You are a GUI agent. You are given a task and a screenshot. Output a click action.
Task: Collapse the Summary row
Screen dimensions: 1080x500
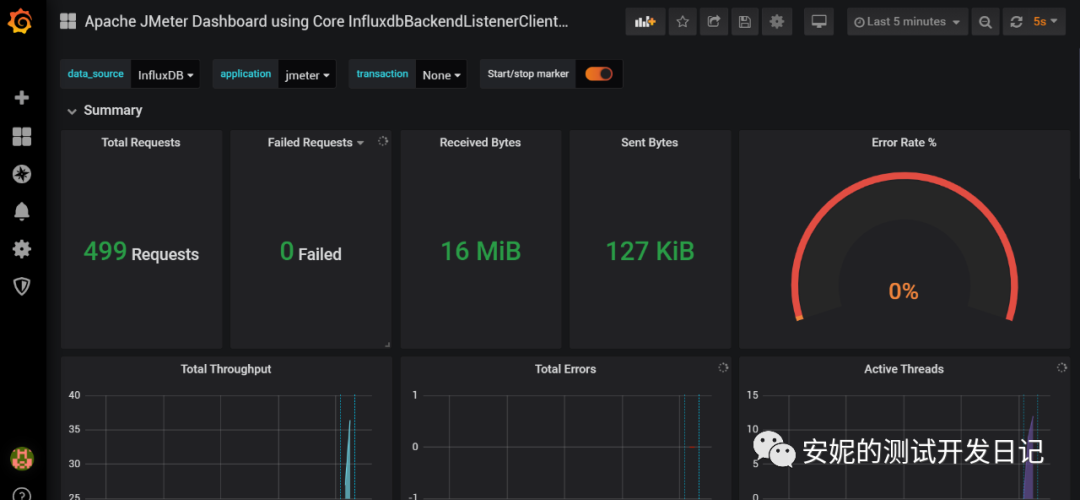(72, 111)
